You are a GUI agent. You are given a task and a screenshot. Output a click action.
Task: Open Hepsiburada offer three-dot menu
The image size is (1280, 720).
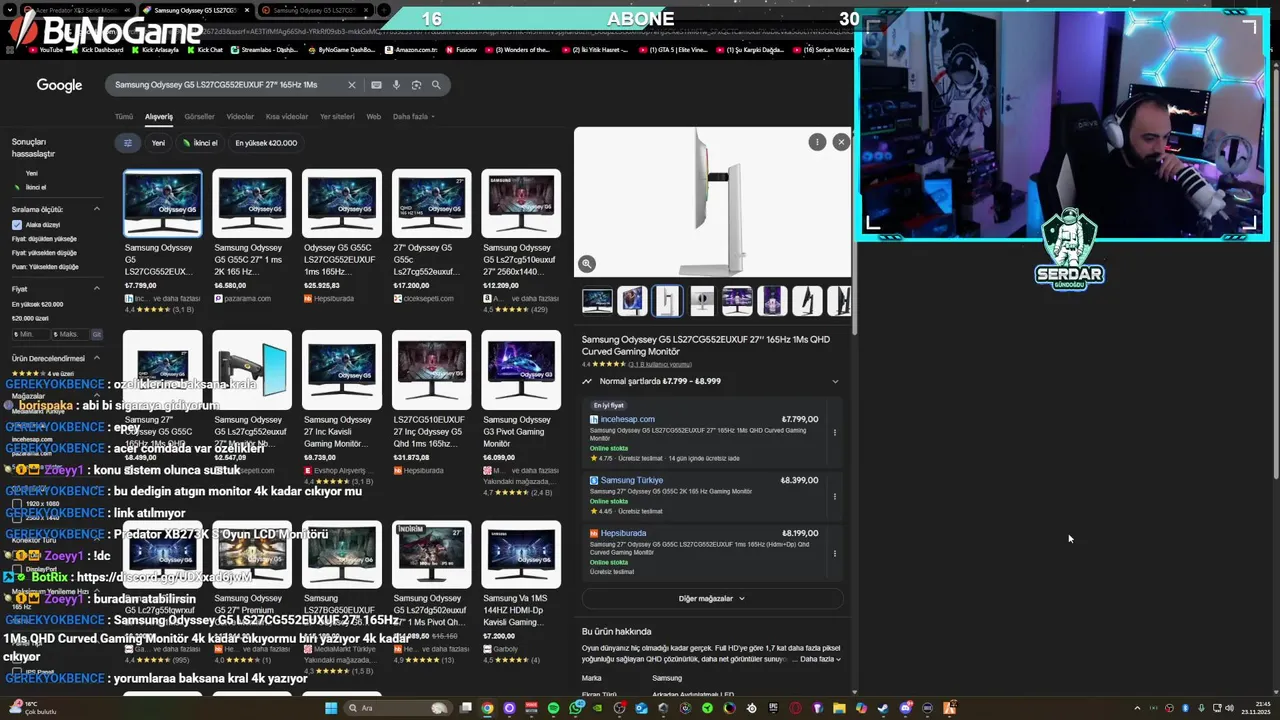[x=835, y=553]
